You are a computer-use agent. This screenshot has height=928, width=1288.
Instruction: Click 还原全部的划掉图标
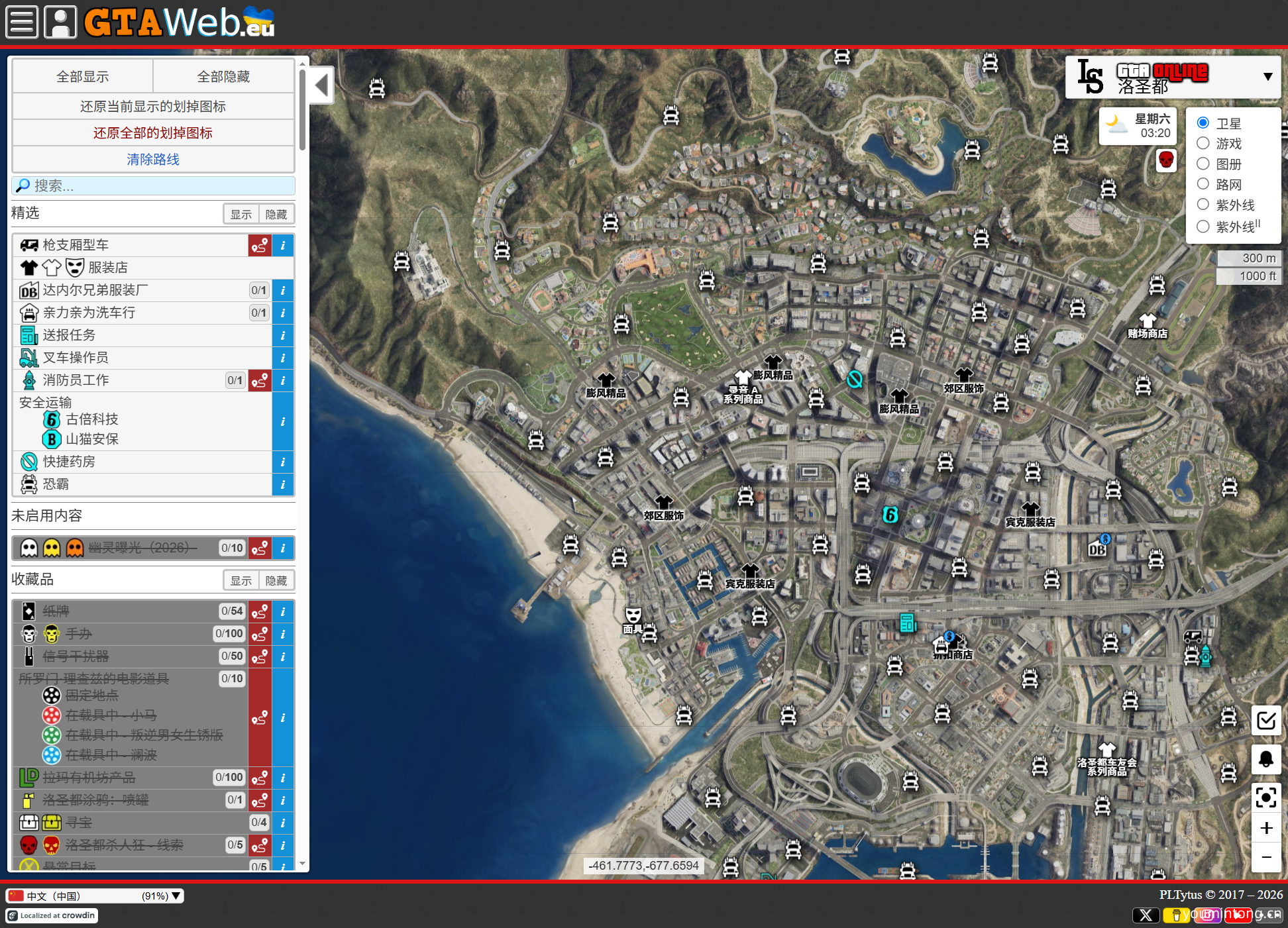[153, 133]
